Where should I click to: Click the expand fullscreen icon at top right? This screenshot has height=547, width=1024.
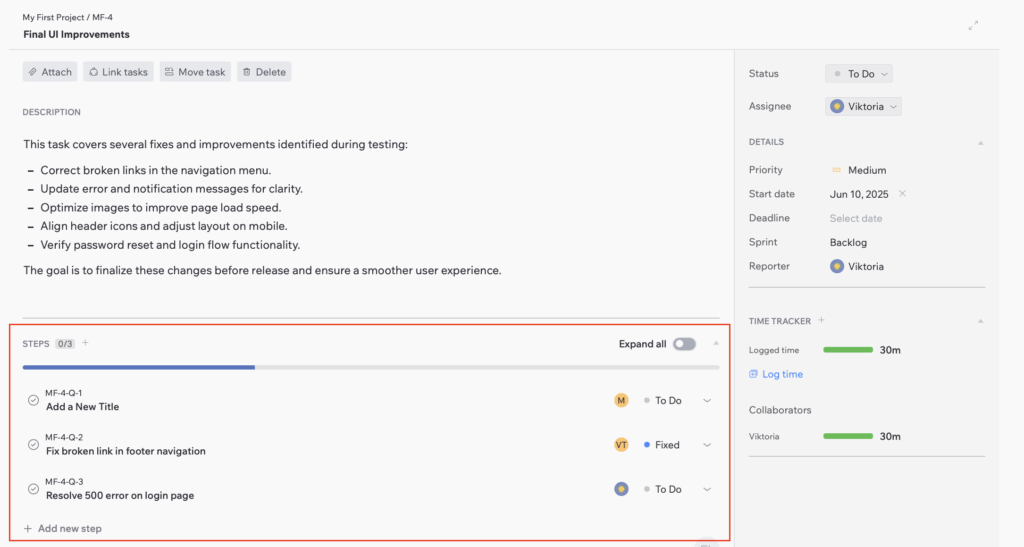pyautogui.click(x=973, y=26)
